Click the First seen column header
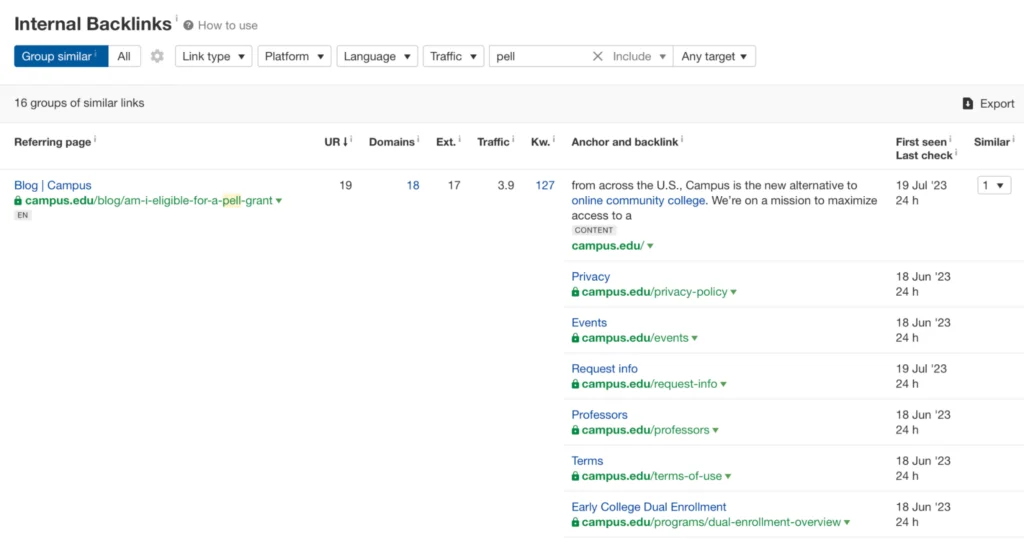The height and width of the screenshot is (539, 1024). coord(921,142)
